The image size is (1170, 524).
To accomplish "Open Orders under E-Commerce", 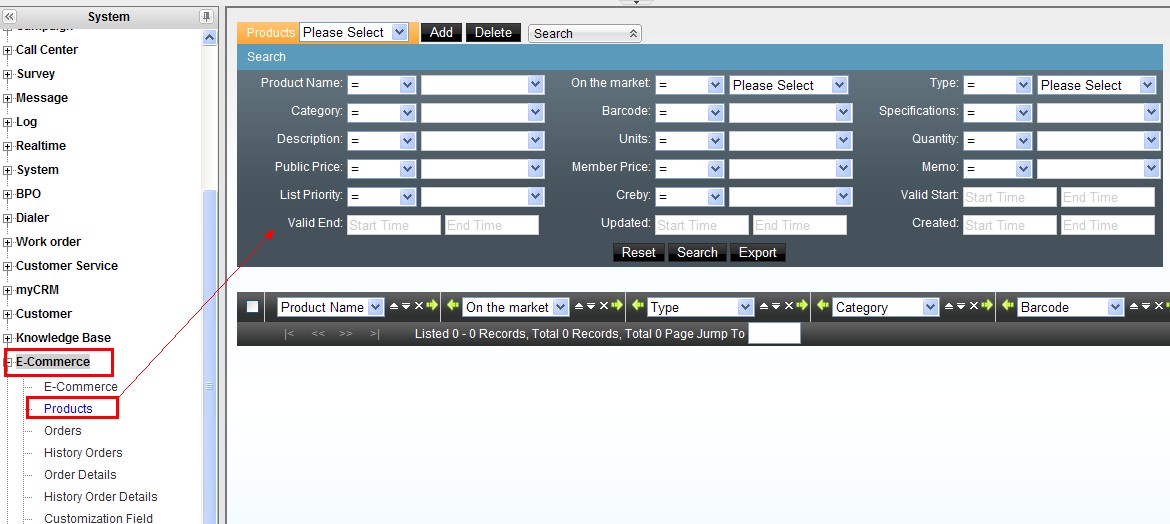I will click(x=63, y=431).
